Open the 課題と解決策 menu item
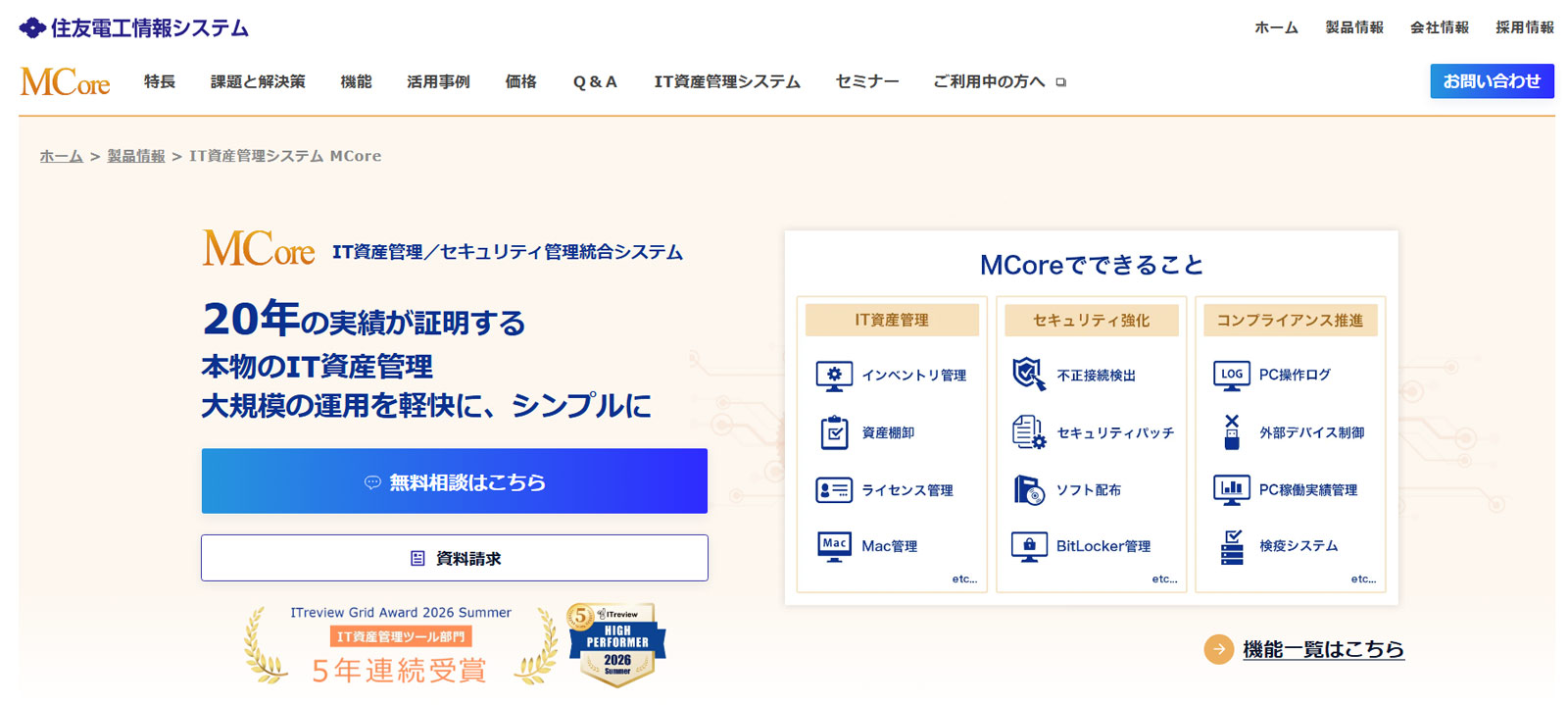Image resolution: width=1568 pixels, height=705 pixels. (258, 81)
